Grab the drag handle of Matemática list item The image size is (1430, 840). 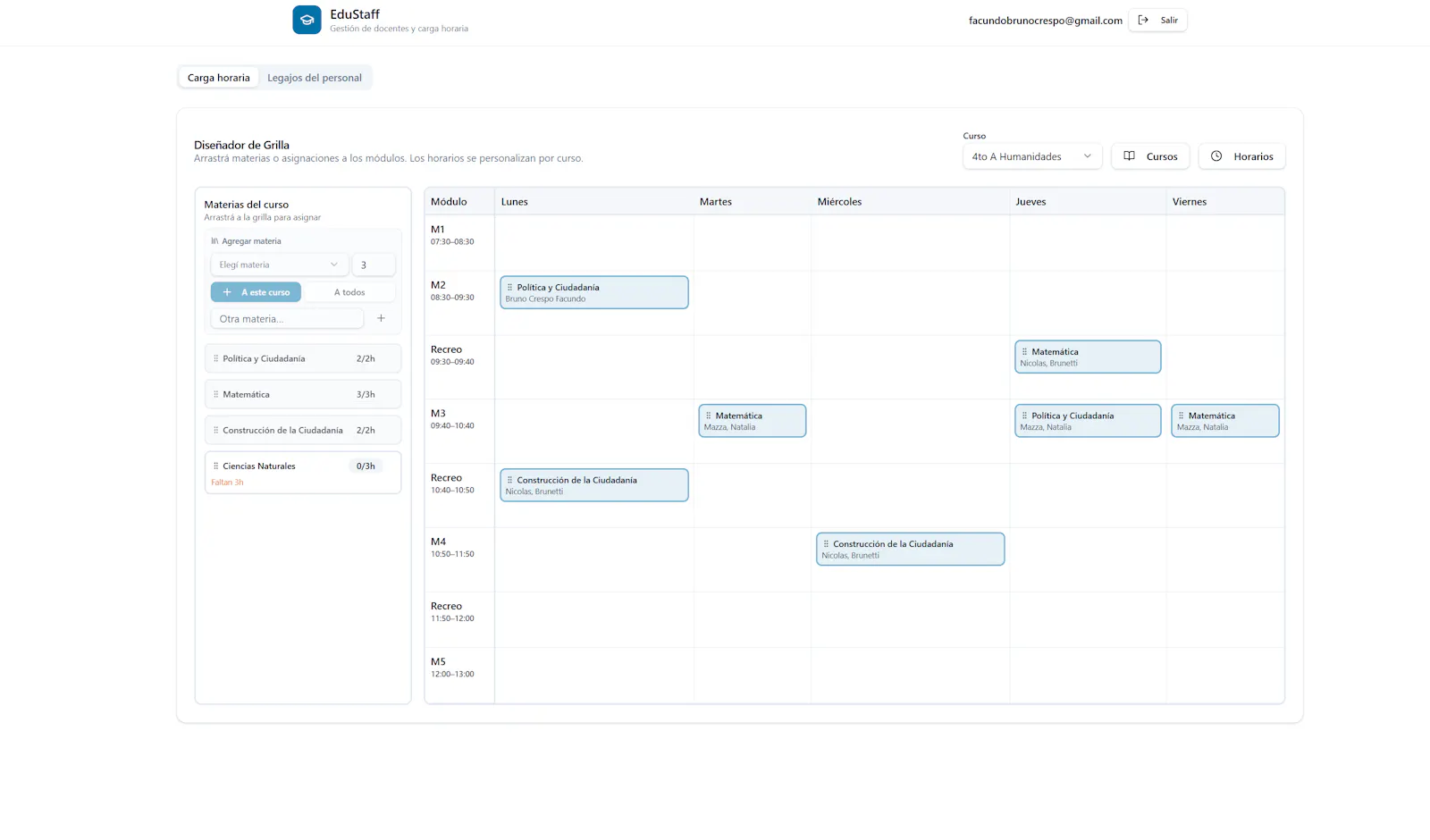pyautogui.click(x=215, y=394)
